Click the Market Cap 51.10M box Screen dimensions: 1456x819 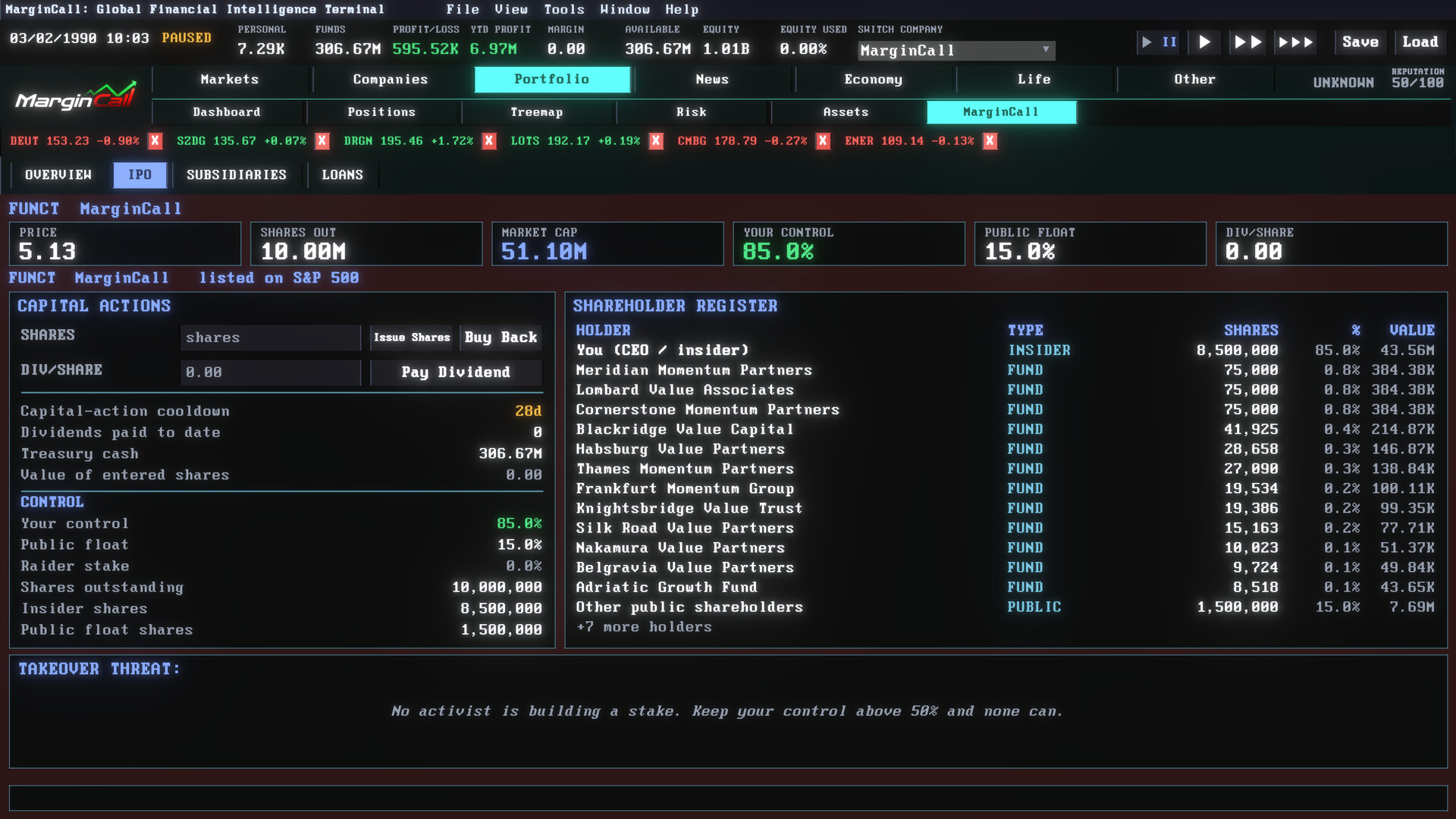(607, 243)
